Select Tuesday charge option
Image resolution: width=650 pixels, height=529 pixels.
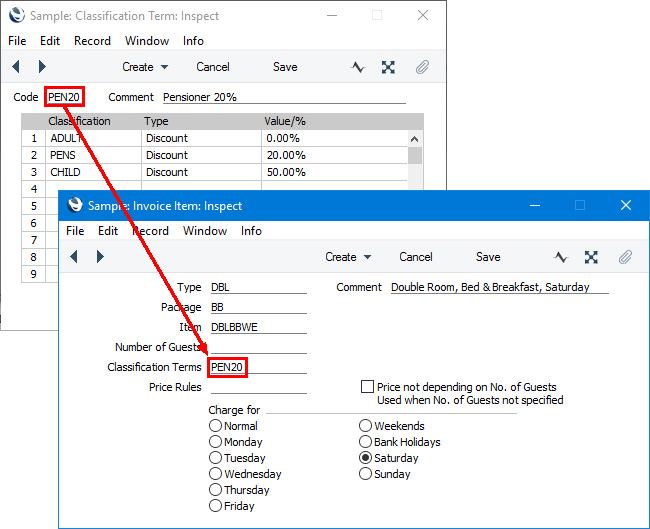215,458
